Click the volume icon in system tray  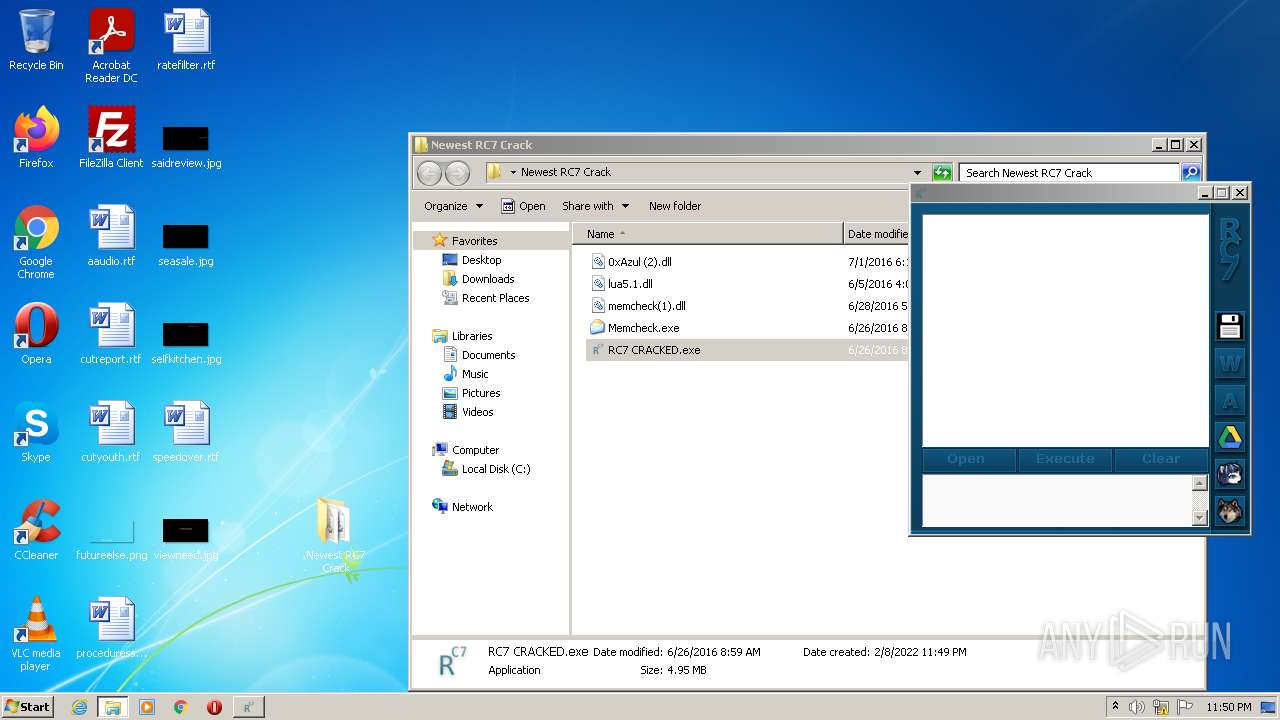[x=1136, y=707]
